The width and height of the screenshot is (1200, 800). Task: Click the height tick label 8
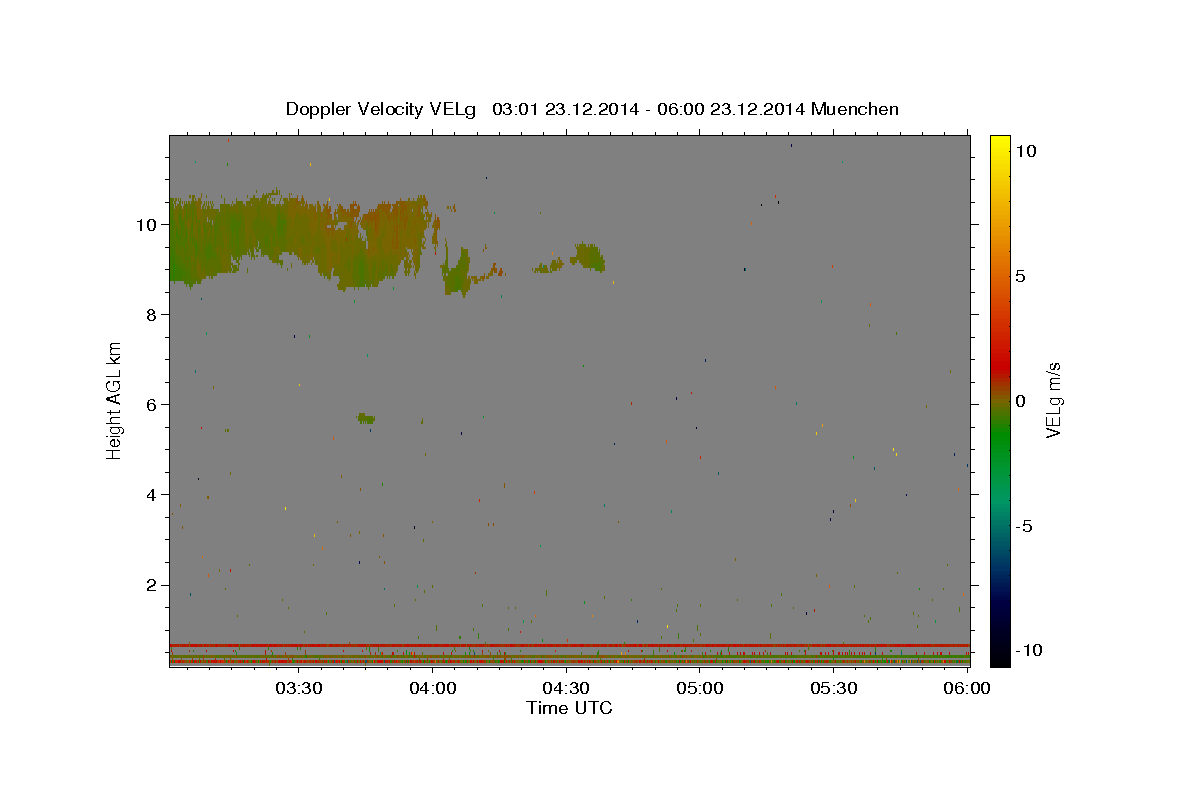[150, 314]
